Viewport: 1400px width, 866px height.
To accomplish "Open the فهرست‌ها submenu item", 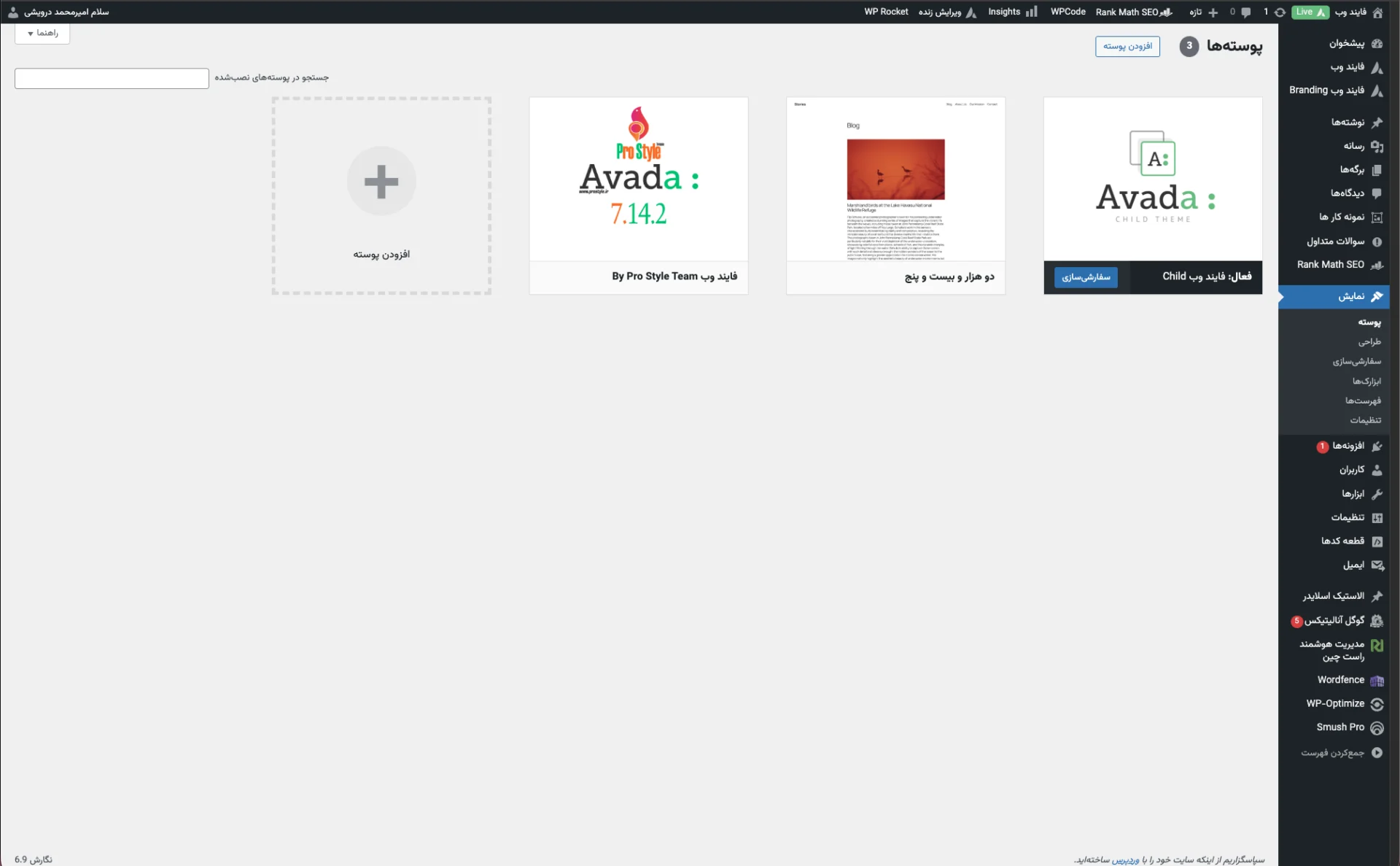I will pyautogui.click(x=1363, y=401).
